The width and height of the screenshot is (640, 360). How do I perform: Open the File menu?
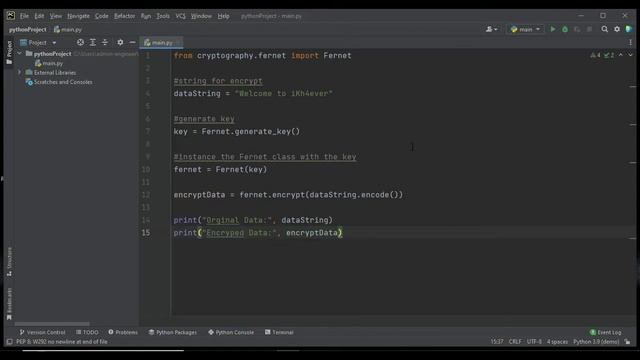(24, 16)
